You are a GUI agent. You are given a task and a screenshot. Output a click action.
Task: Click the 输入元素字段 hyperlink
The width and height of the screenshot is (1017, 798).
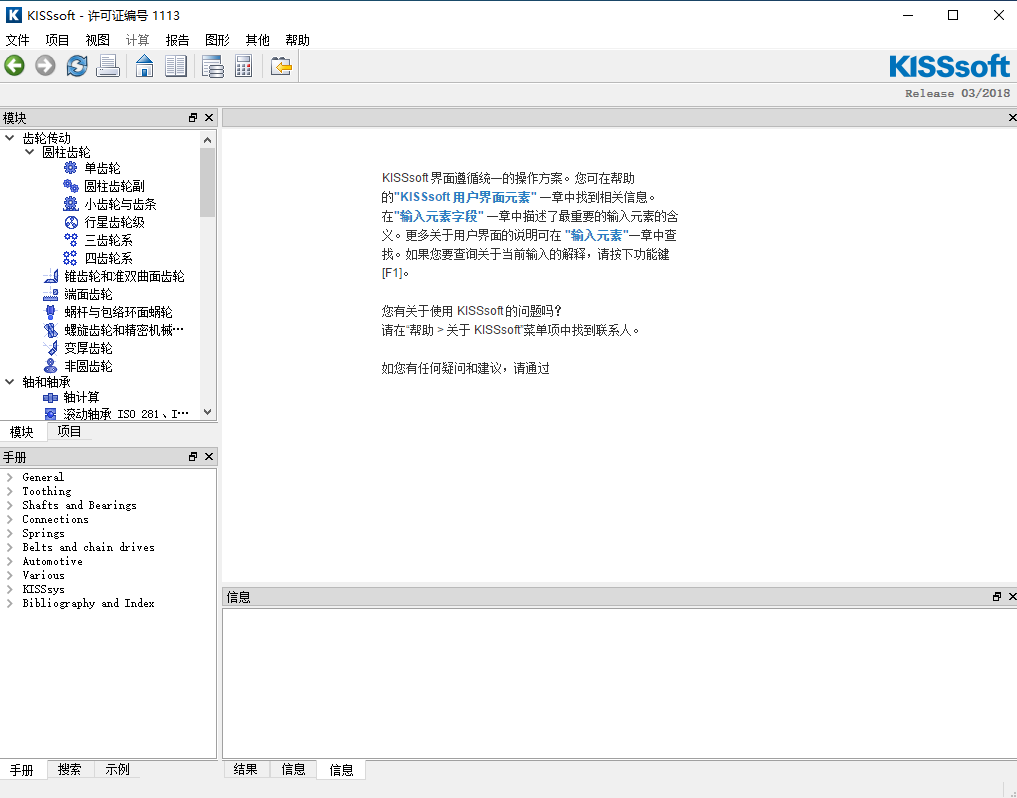[x=440, y=216]
